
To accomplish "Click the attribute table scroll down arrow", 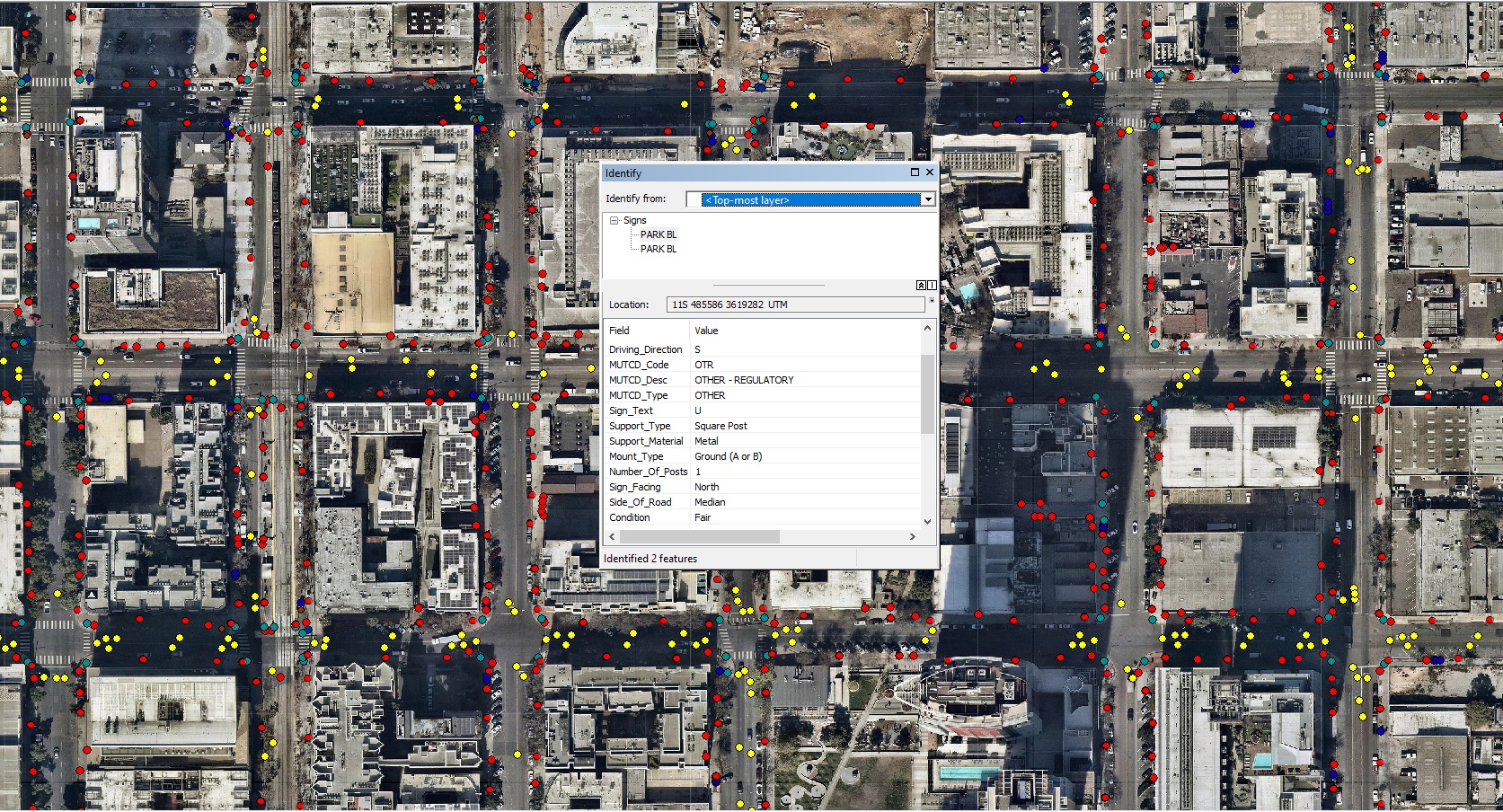I will (927, 521).
